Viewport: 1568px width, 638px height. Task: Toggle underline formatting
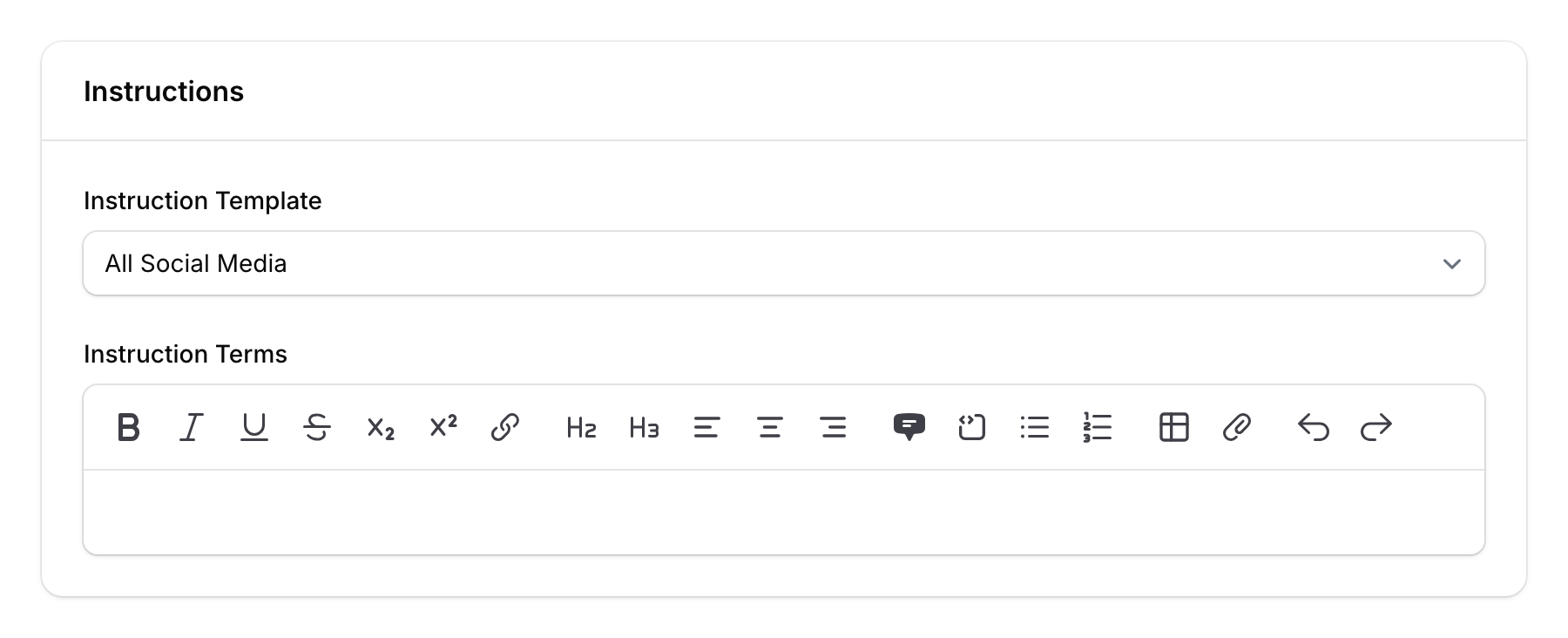(253, 427)
